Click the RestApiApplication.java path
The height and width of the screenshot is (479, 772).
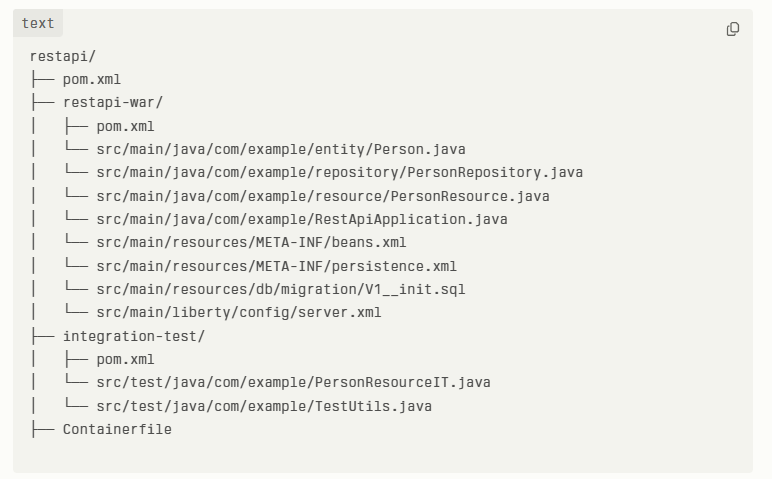[302, 219]
